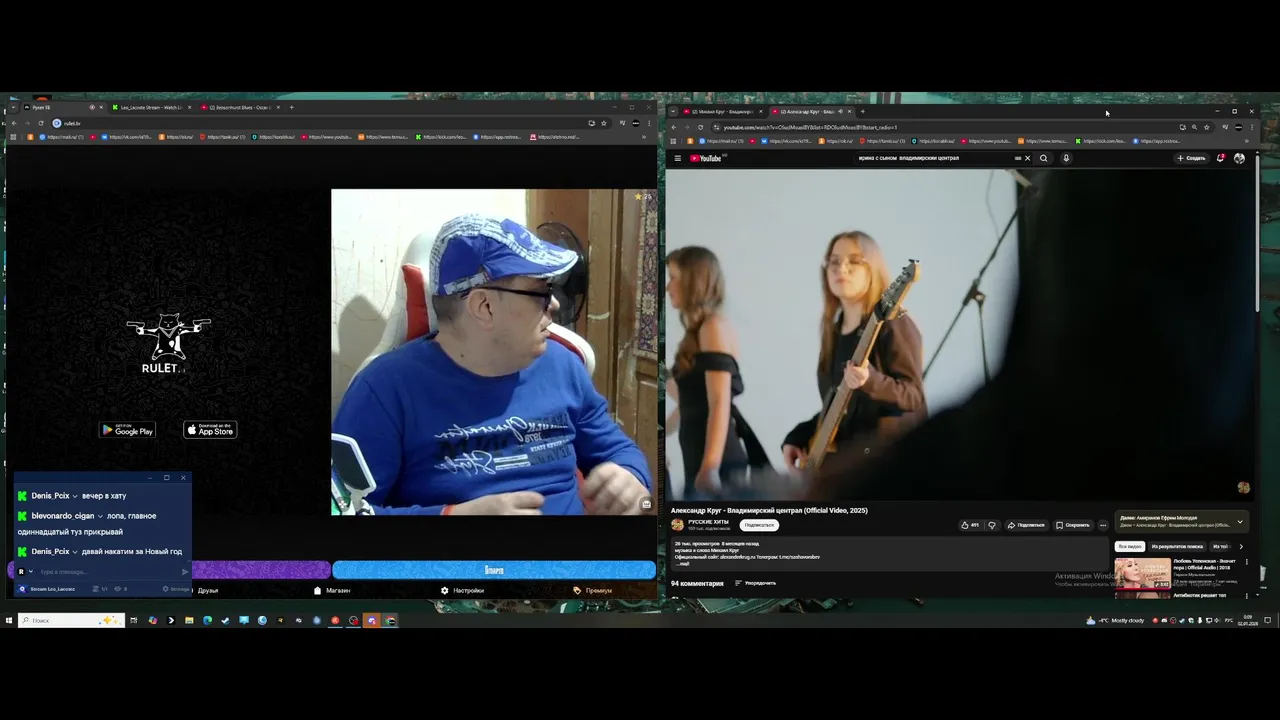Viewport: 1280px width, 720px height.
Task: Click the App Store download badge
Action: 210,430
